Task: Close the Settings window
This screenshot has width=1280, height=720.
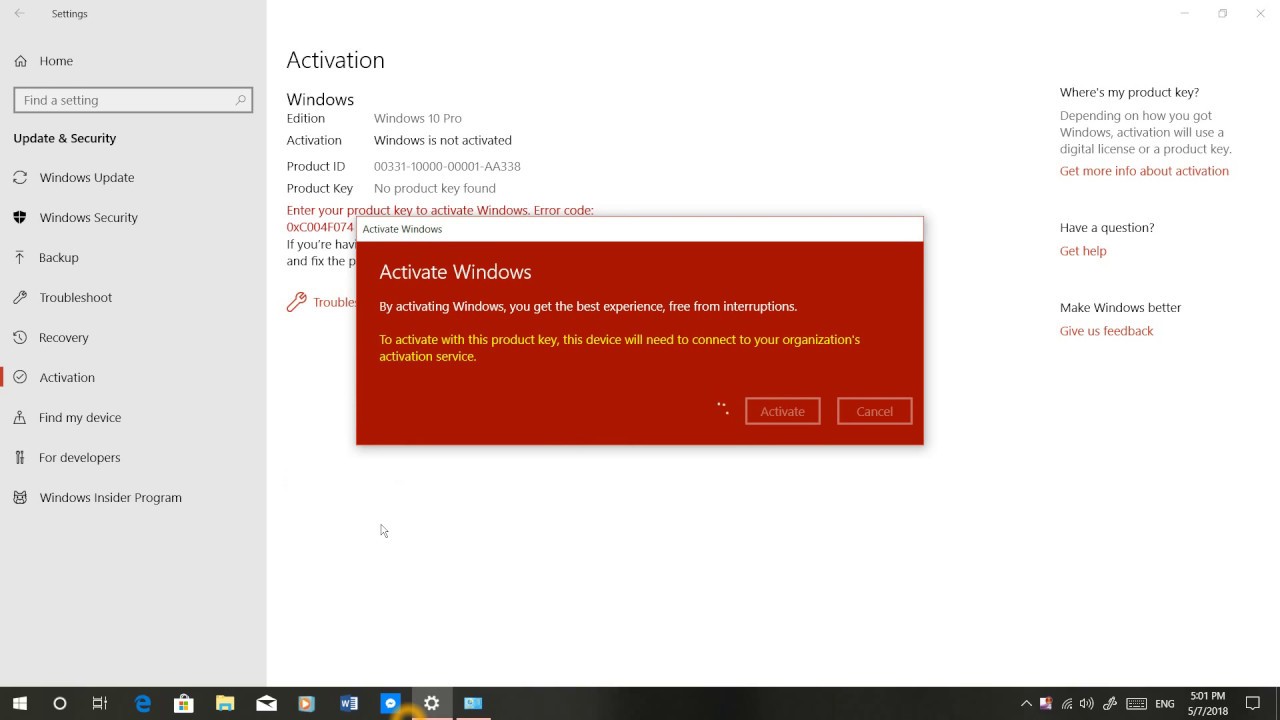Action: click(x=1260, y=14)
